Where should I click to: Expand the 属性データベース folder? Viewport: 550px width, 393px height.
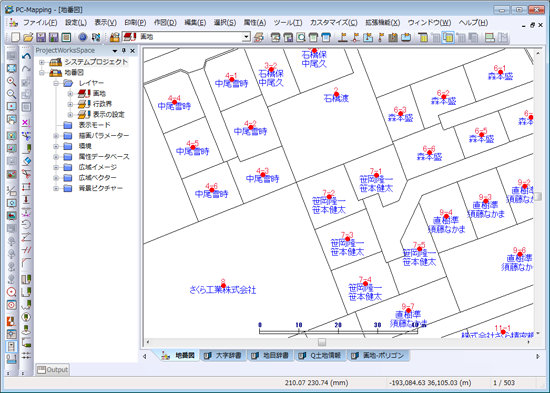(56, 157)
